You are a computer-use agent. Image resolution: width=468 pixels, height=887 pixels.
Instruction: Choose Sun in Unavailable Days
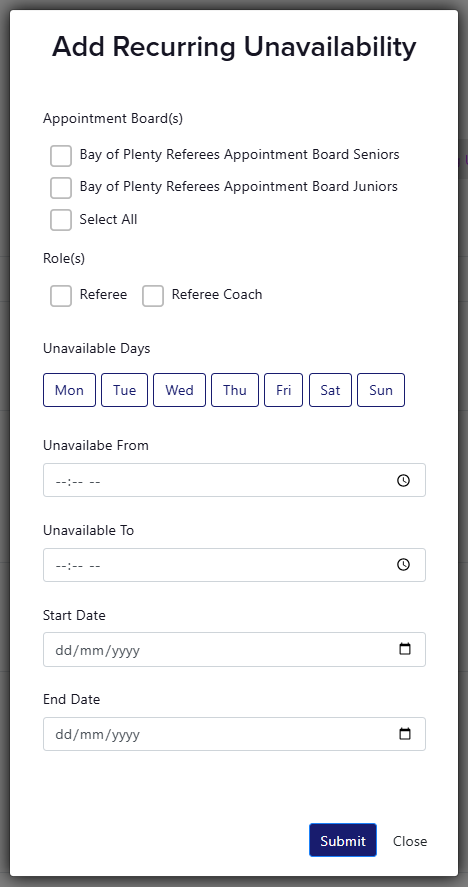(x=381, y=390)
